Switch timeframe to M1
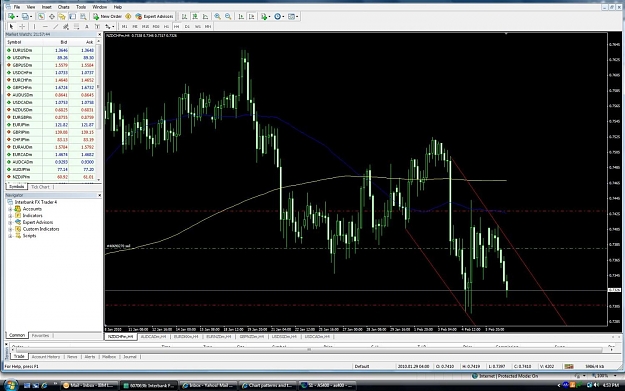This screenshot has height=391, width=625. tap(124, 26)
